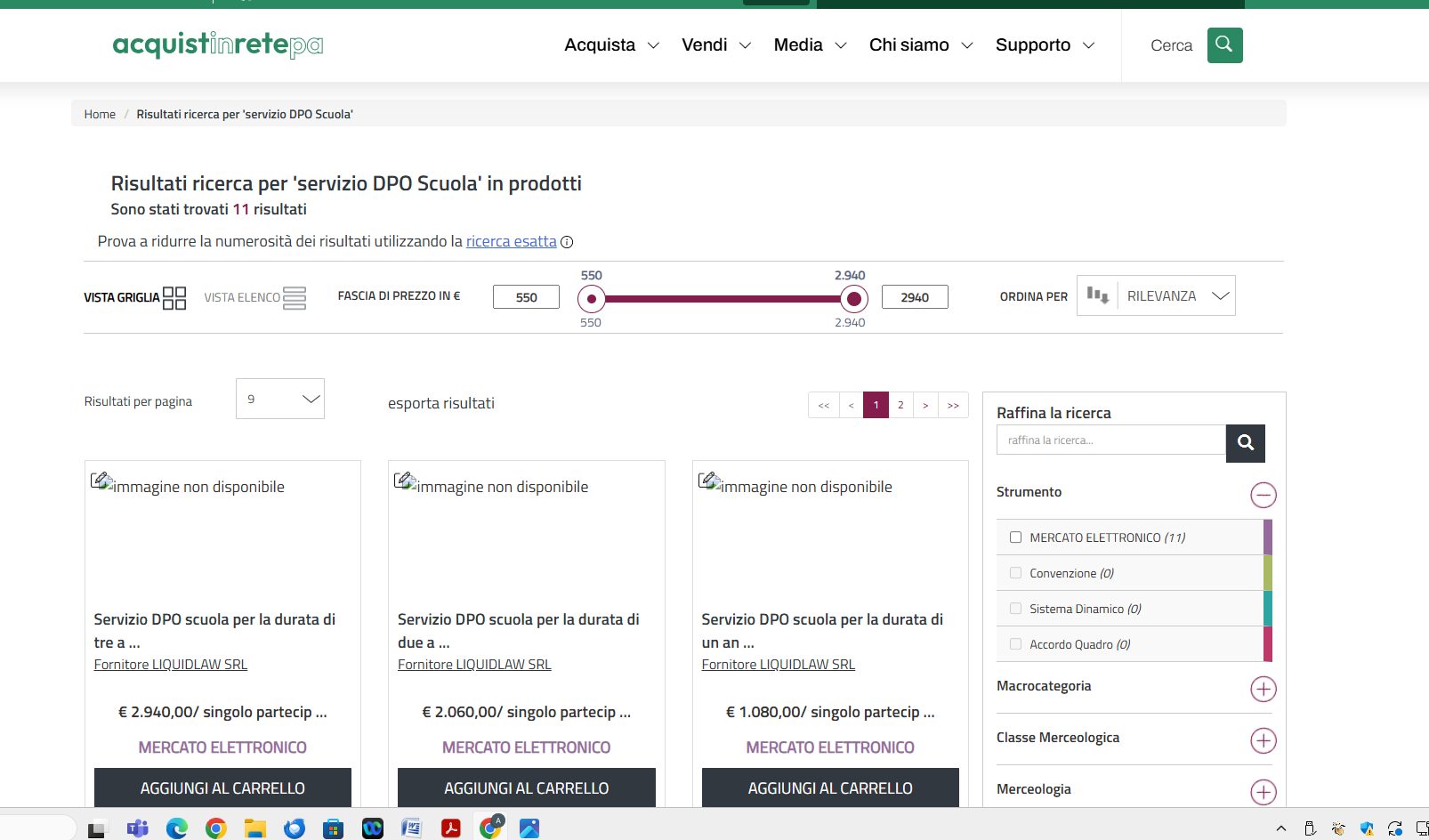The height and width of the screenshot is (840, 1429).
Task: Switch to grid view icon
Action: (174, 298)
